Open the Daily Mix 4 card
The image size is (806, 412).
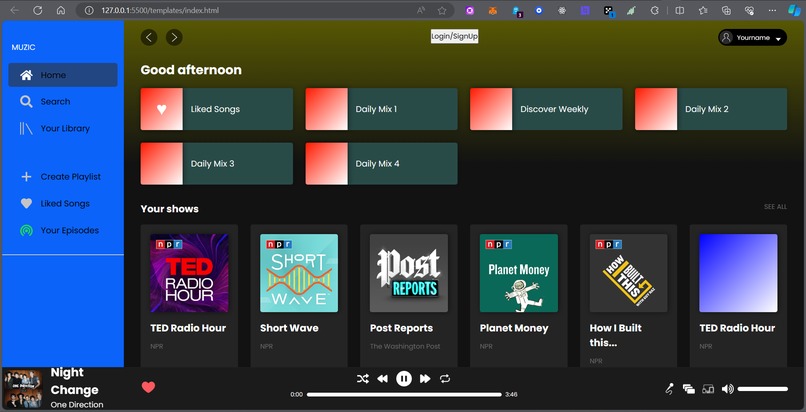point(381,163)
